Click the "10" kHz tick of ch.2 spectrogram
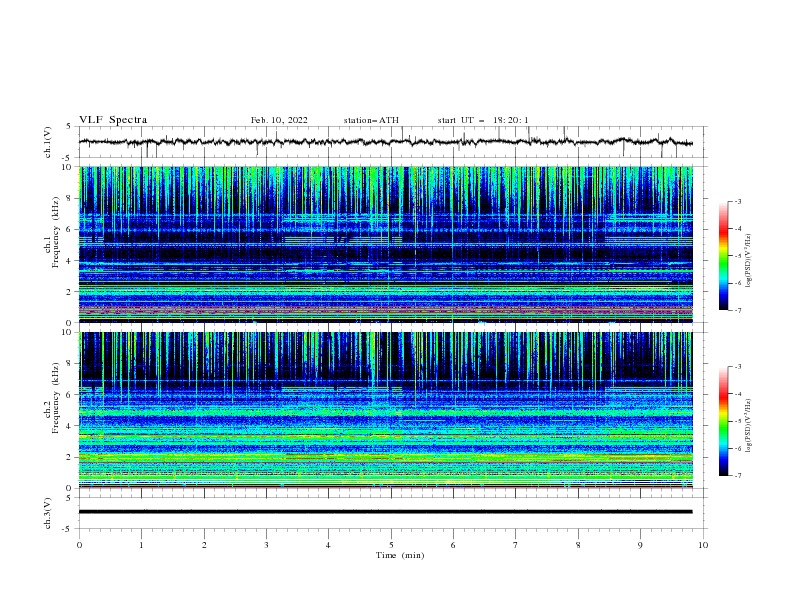 pos(68,332)
